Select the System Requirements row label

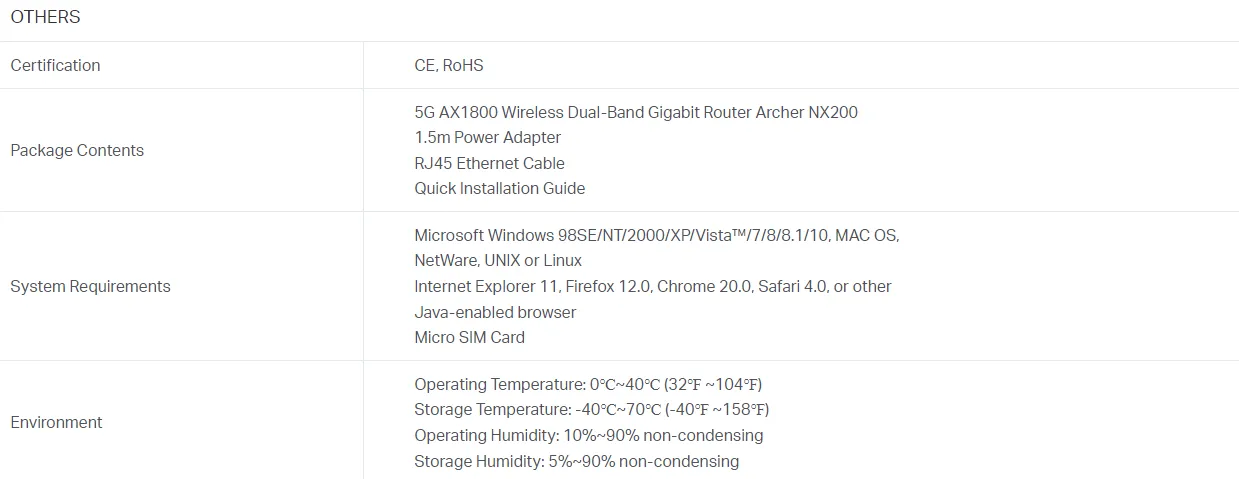point(90,286)
